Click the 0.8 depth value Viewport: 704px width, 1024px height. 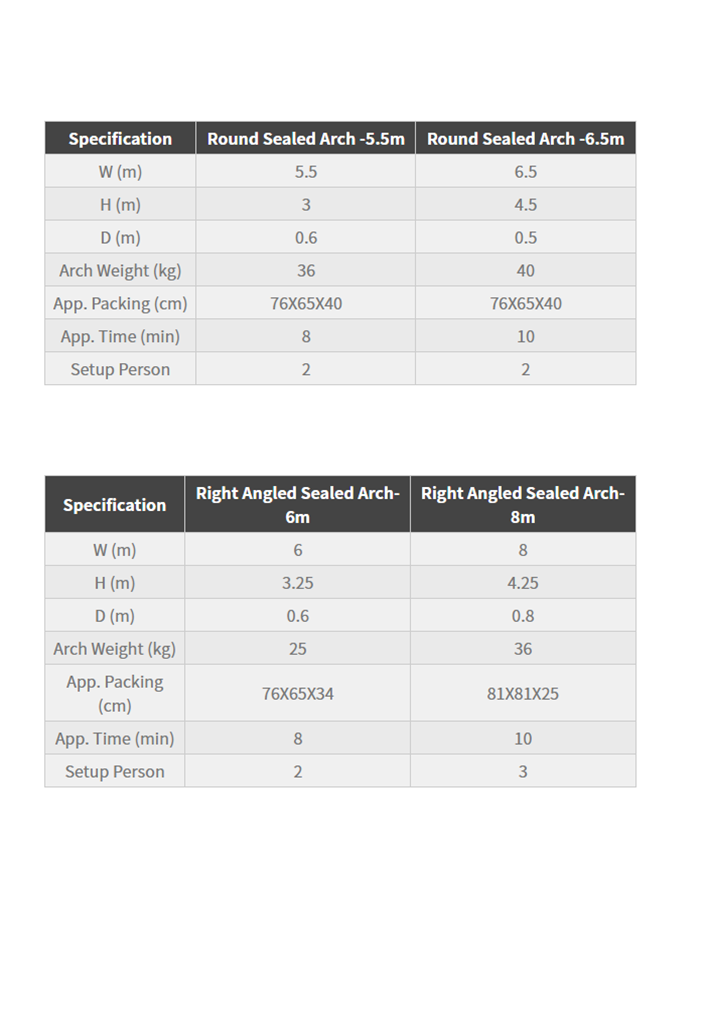point(522,616)
